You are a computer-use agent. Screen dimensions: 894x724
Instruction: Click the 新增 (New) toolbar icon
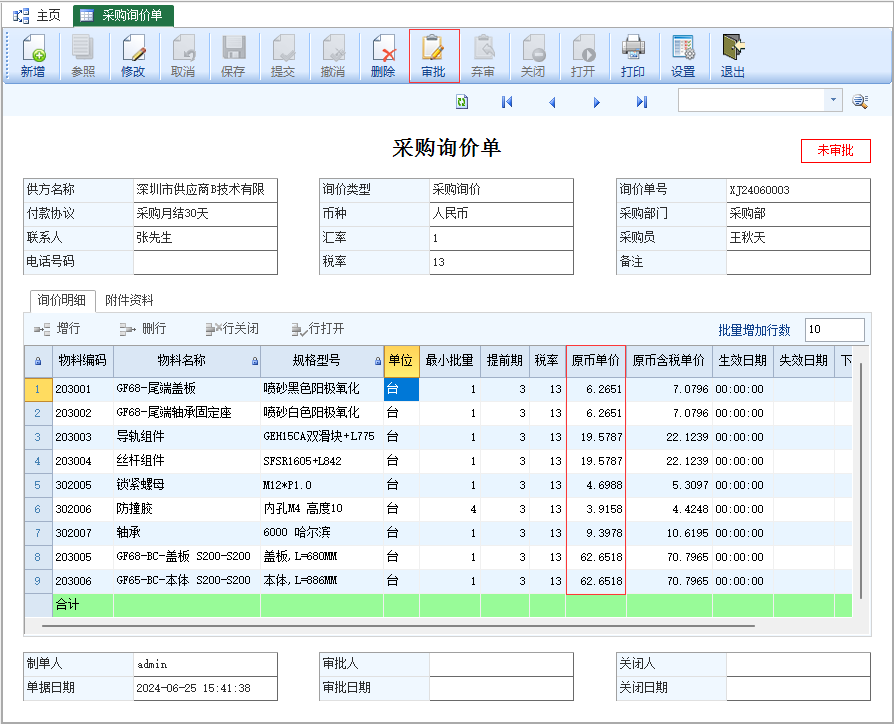pos(33,56)
